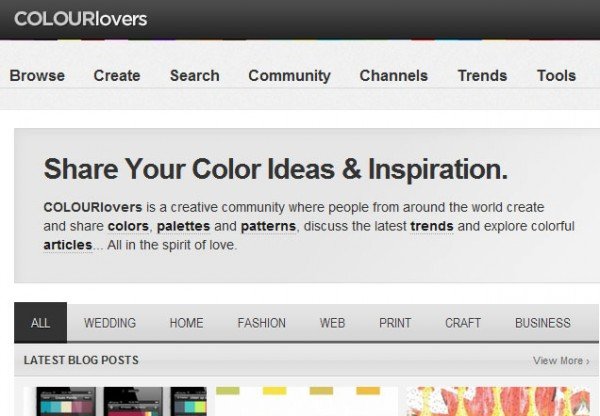Select the ALL tab
Image resolution: width=600 pixels, height=416 pixels.
point(41,323)
